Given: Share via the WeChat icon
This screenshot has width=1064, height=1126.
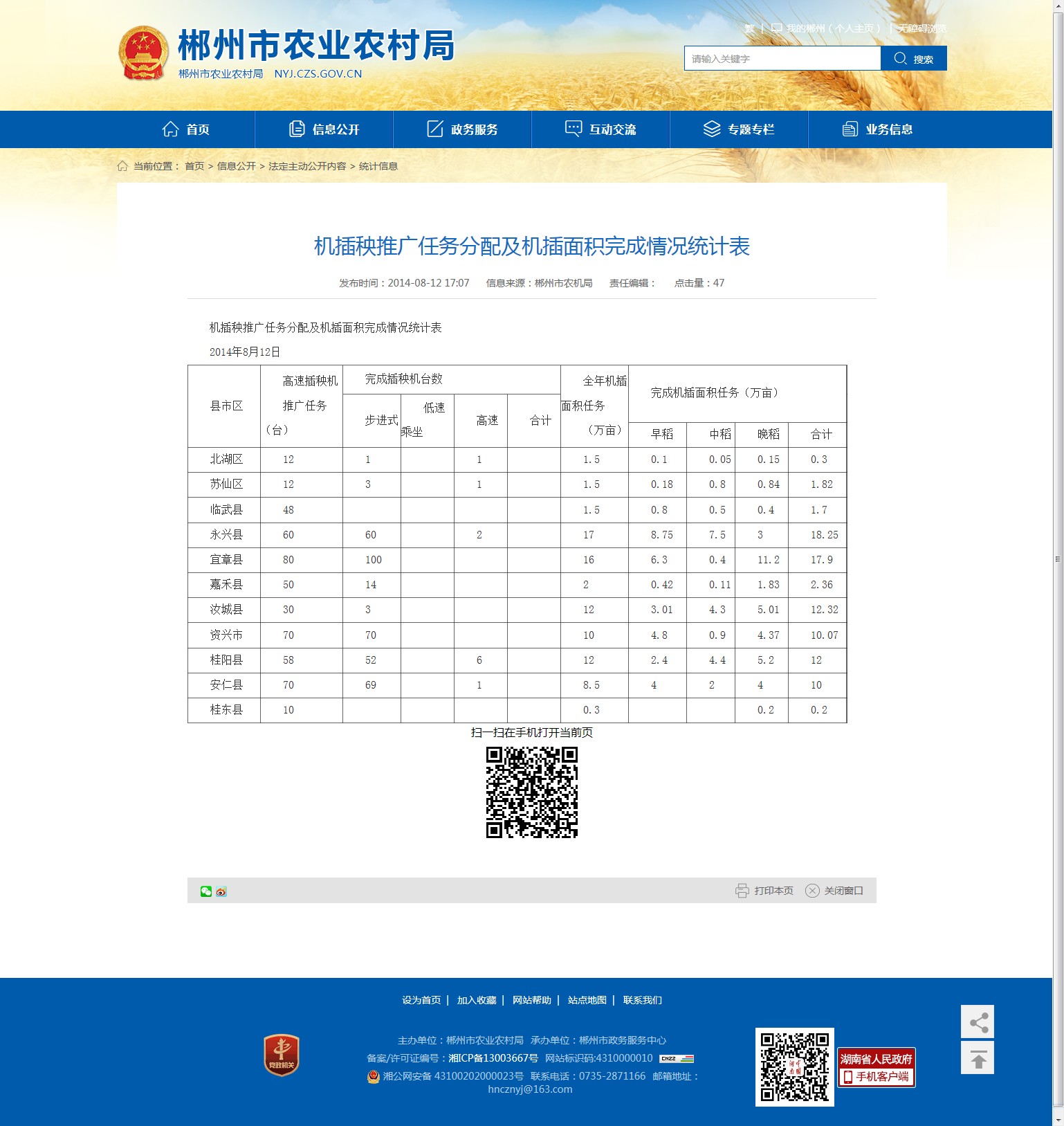Looking at the screenshot, I should [x=206, y=891].
